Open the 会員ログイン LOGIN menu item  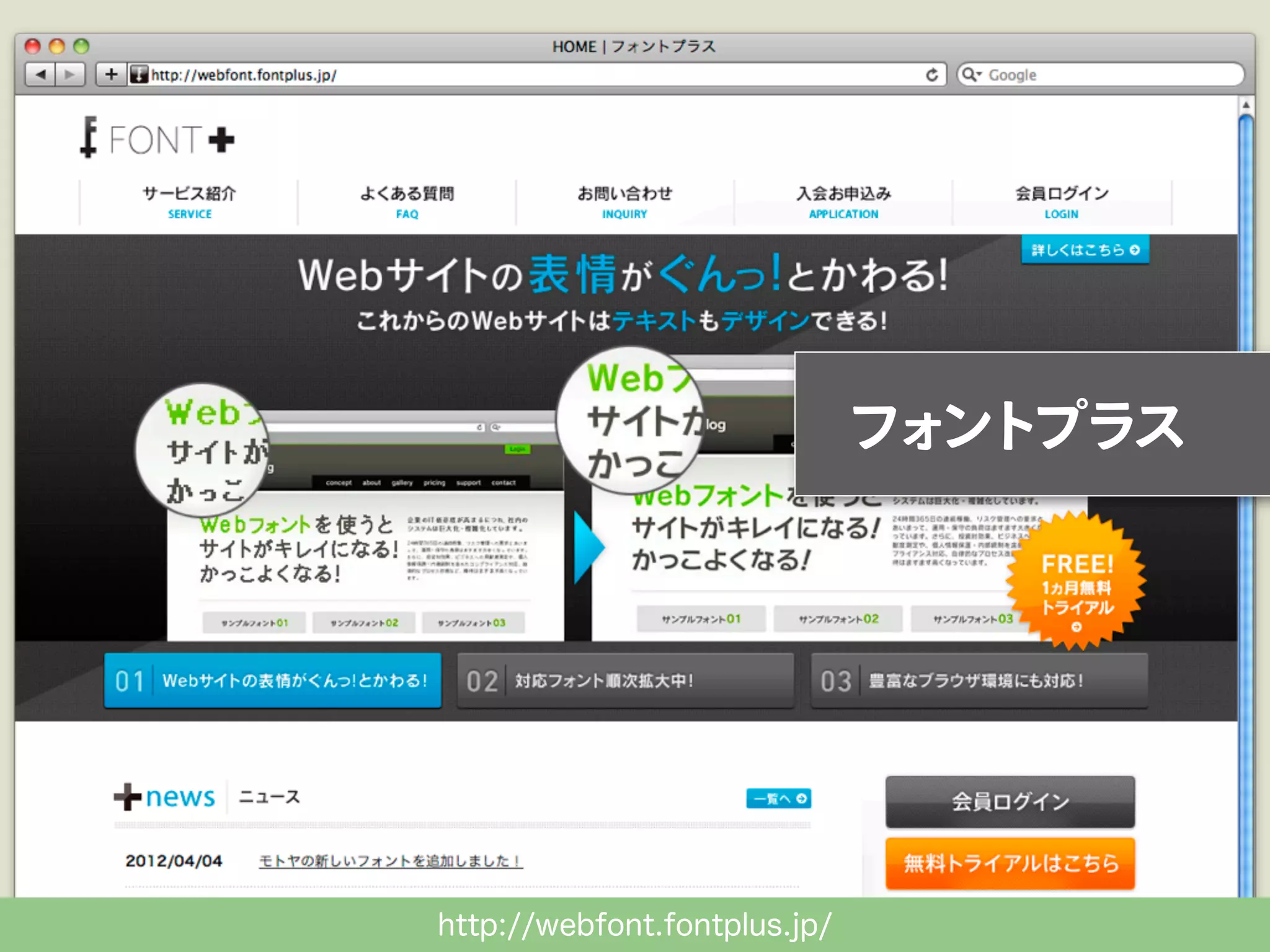1062,203
